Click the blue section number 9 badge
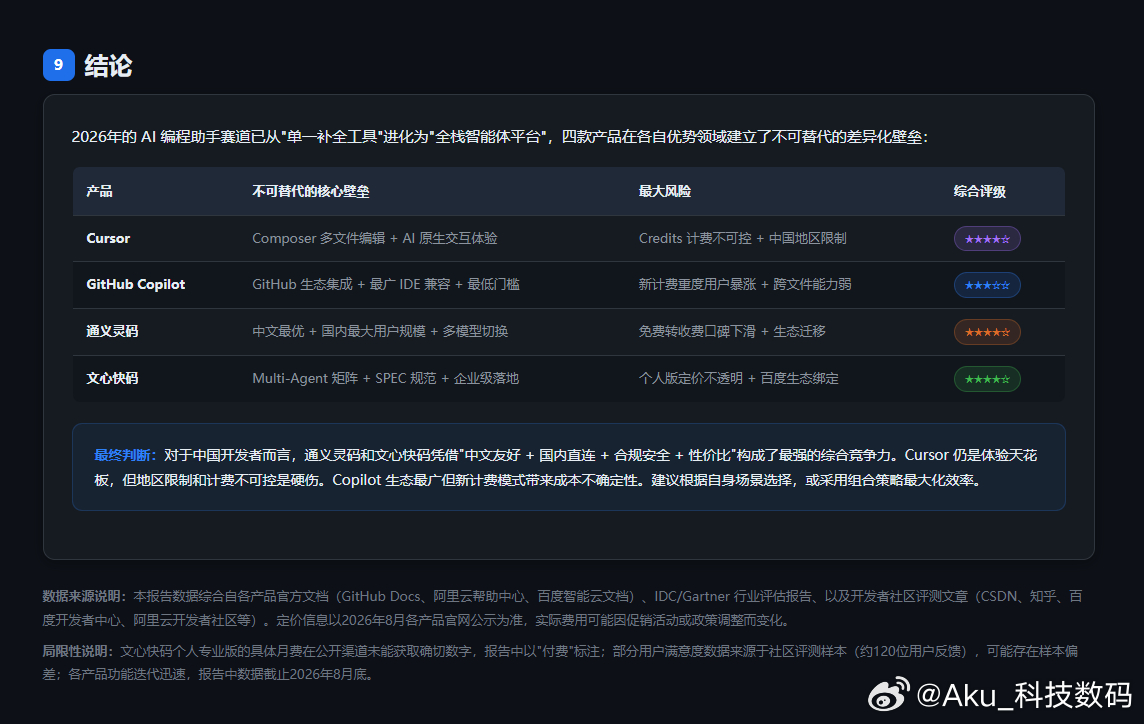Viewport: 1144px width, 724px height. click(x=59, y=65)
